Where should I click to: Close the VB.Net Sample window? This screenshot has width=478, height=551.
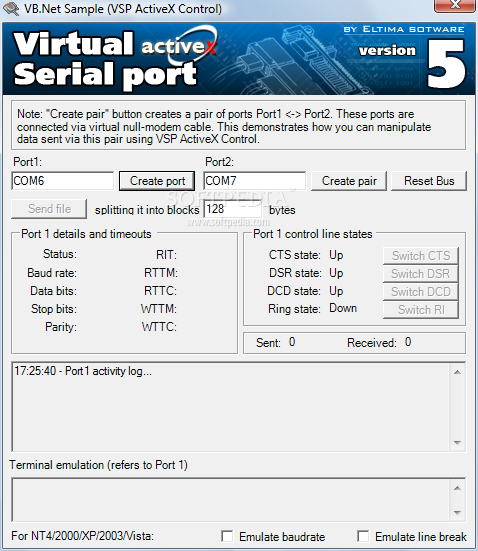pyautogui.click(x=456, y=5)
